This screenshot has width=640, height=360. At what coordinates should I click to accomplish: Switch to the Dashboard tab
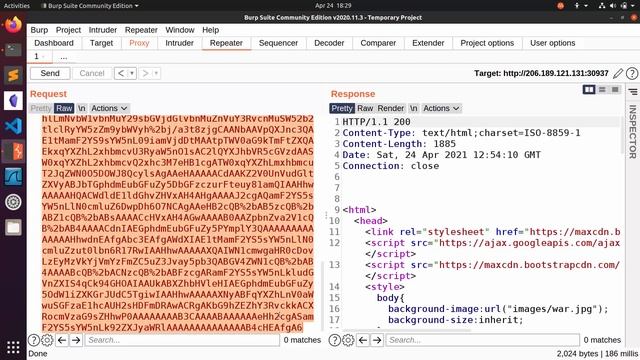click(54, 43)
